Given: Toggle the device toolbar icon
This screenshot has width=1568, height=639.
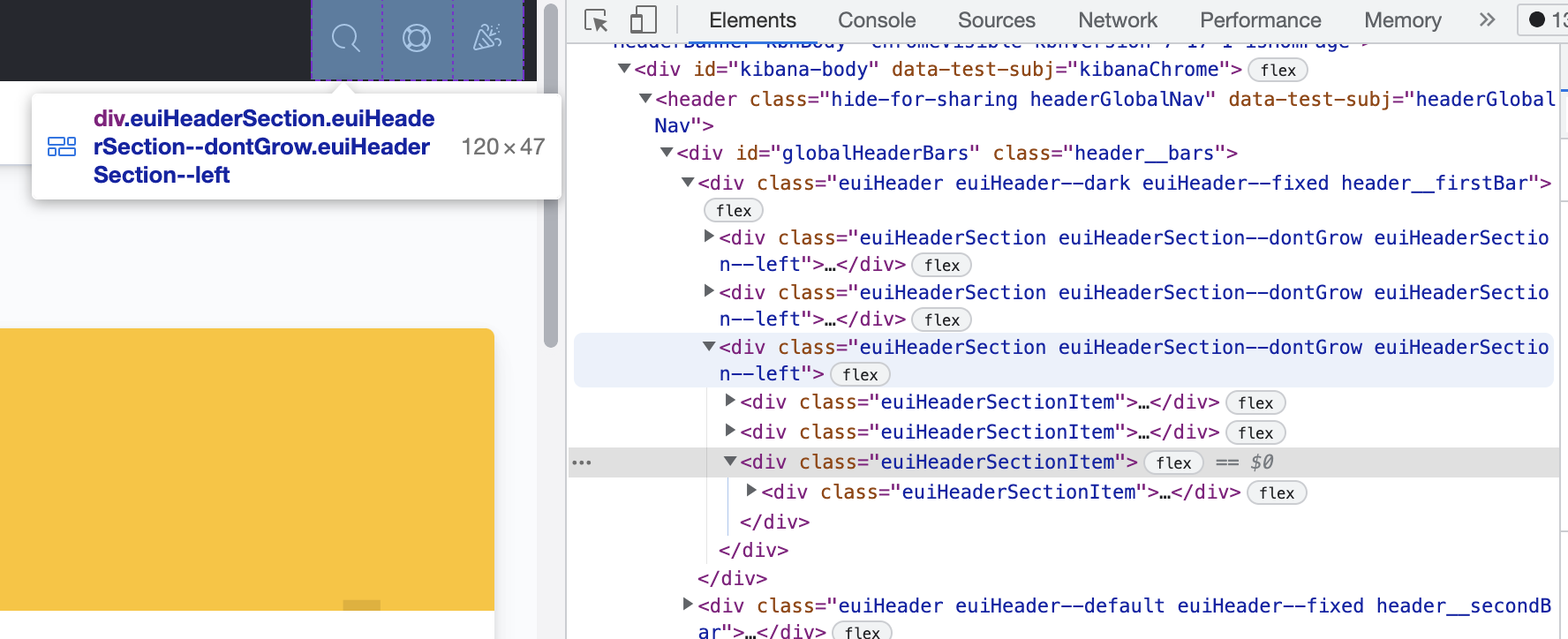Looking at the screenshot, I should [644, 20].
